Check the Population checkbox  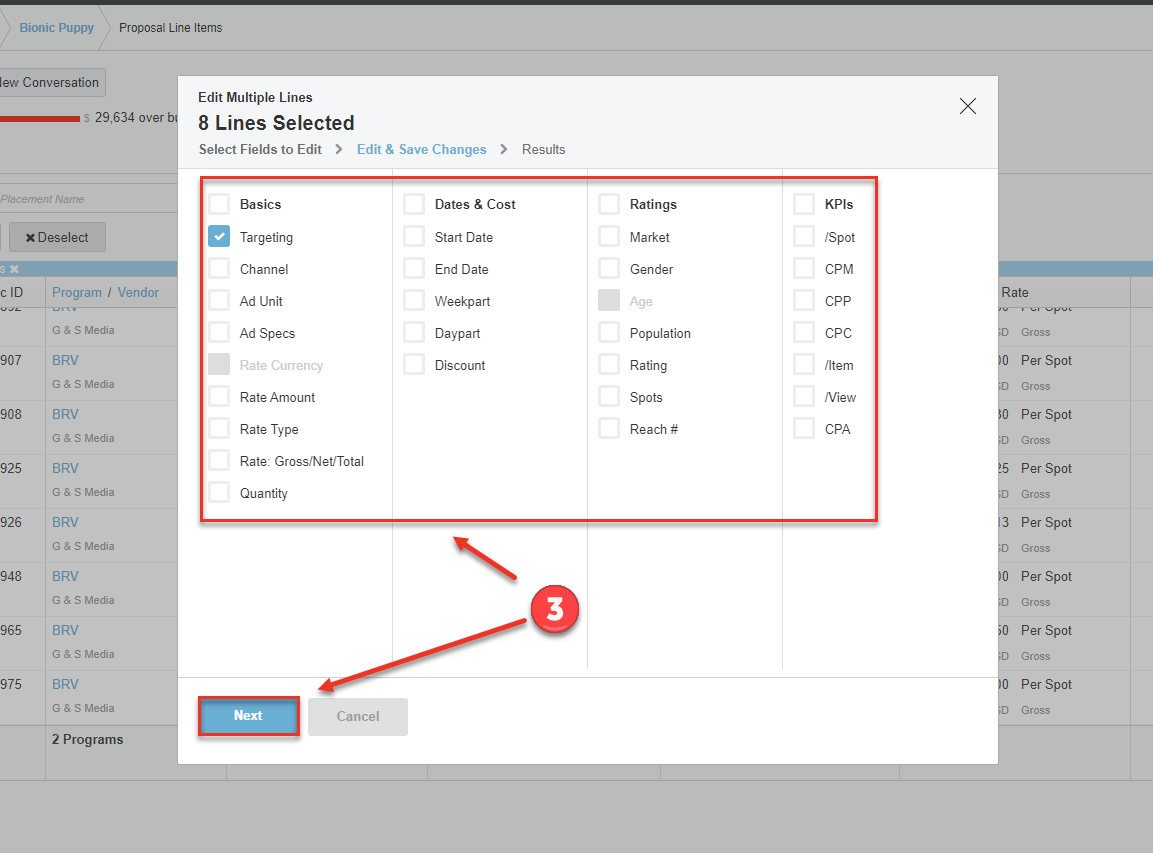pos(609,333)
